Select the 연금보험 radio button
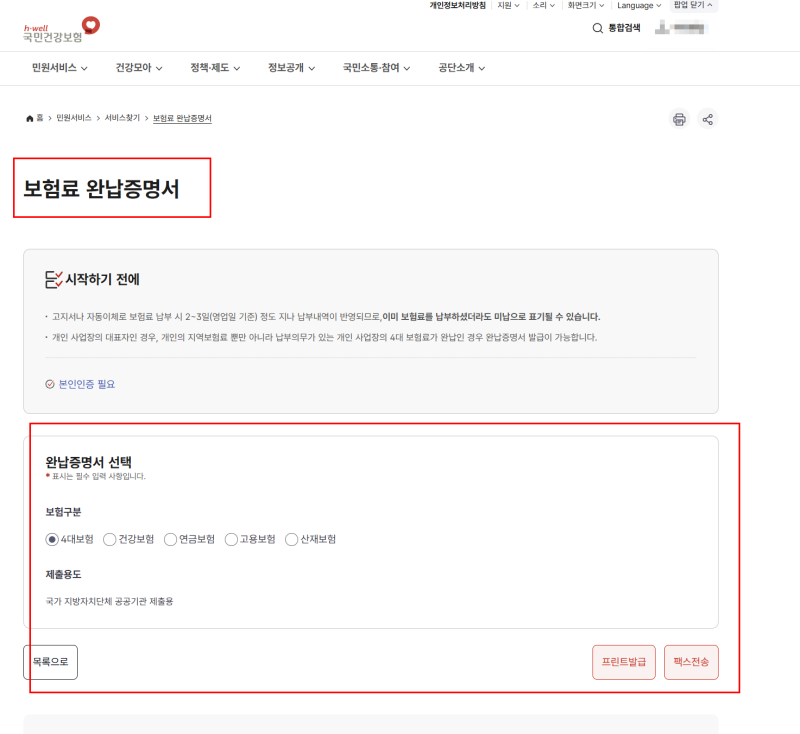The height and width of the screenshot is (734, 800). (x=170, y=539)
